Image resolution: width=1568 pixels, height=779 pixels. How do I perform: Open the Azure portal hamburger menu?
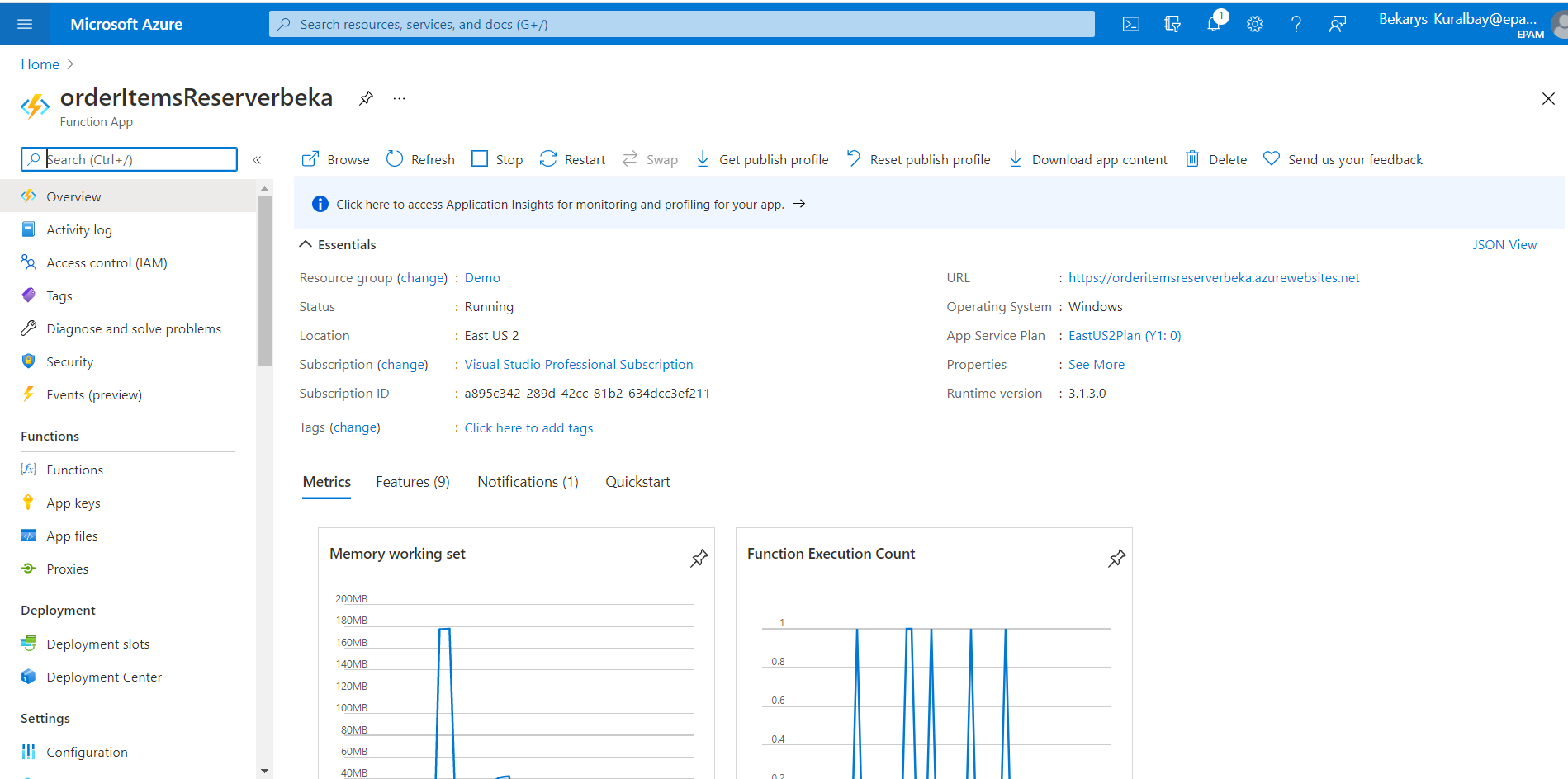pos(24,23)
